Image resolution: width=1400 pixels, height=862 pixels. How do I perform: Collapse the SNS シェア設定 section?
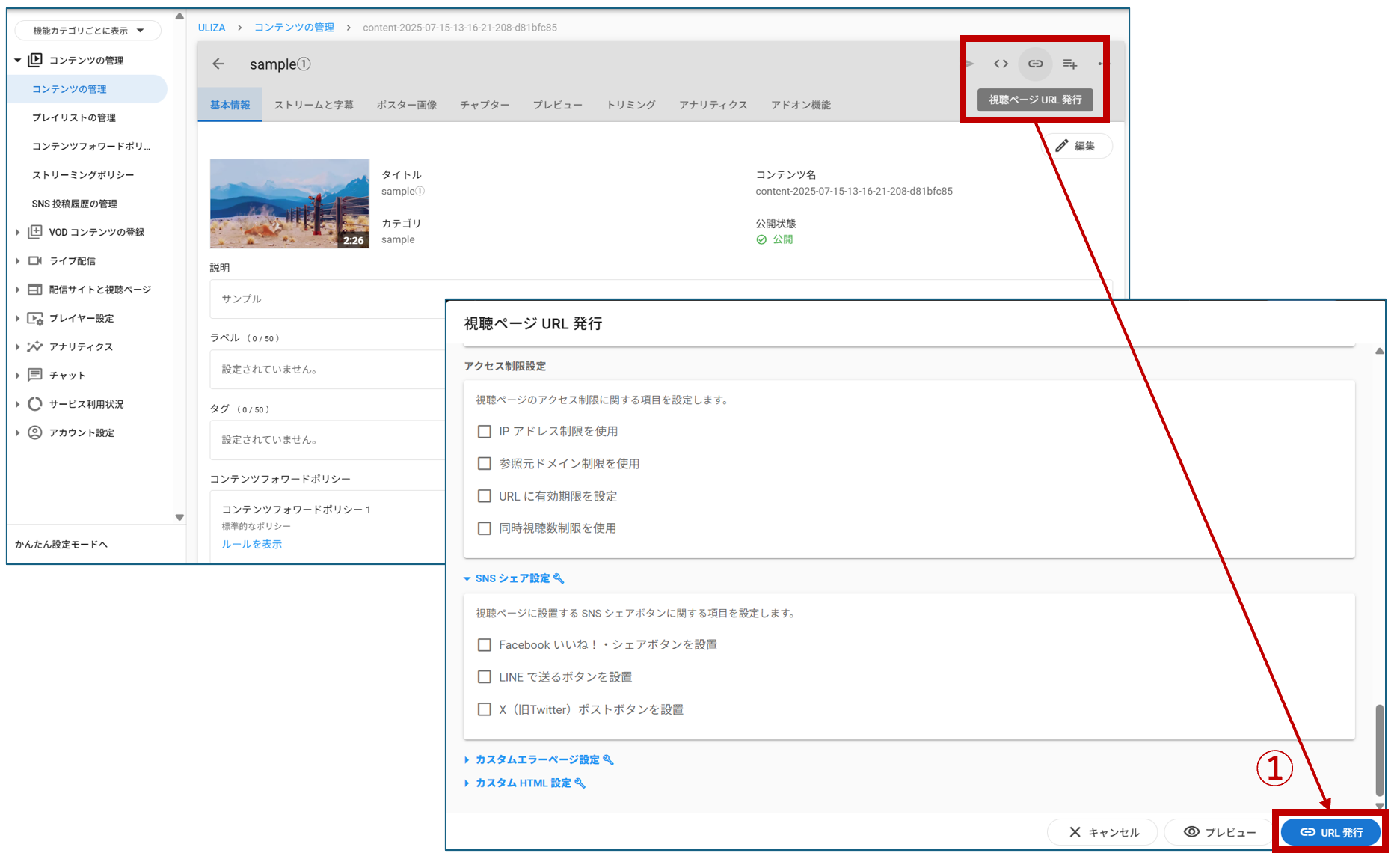coord(512,579)
